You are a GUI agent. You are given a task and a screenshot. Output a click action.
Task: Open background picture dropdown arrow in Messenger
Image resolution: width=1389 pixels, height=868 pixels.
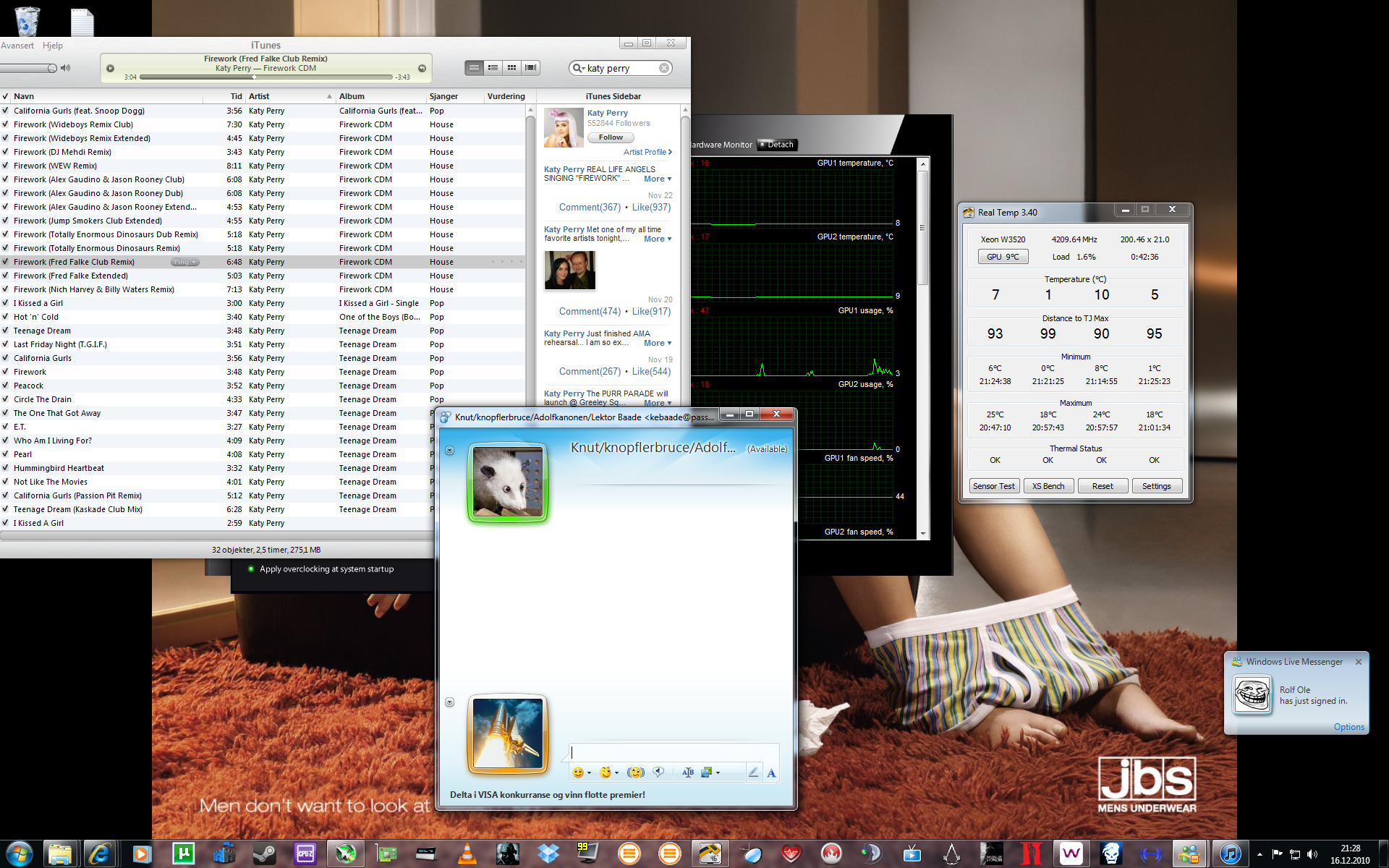(x=718, y=773)
